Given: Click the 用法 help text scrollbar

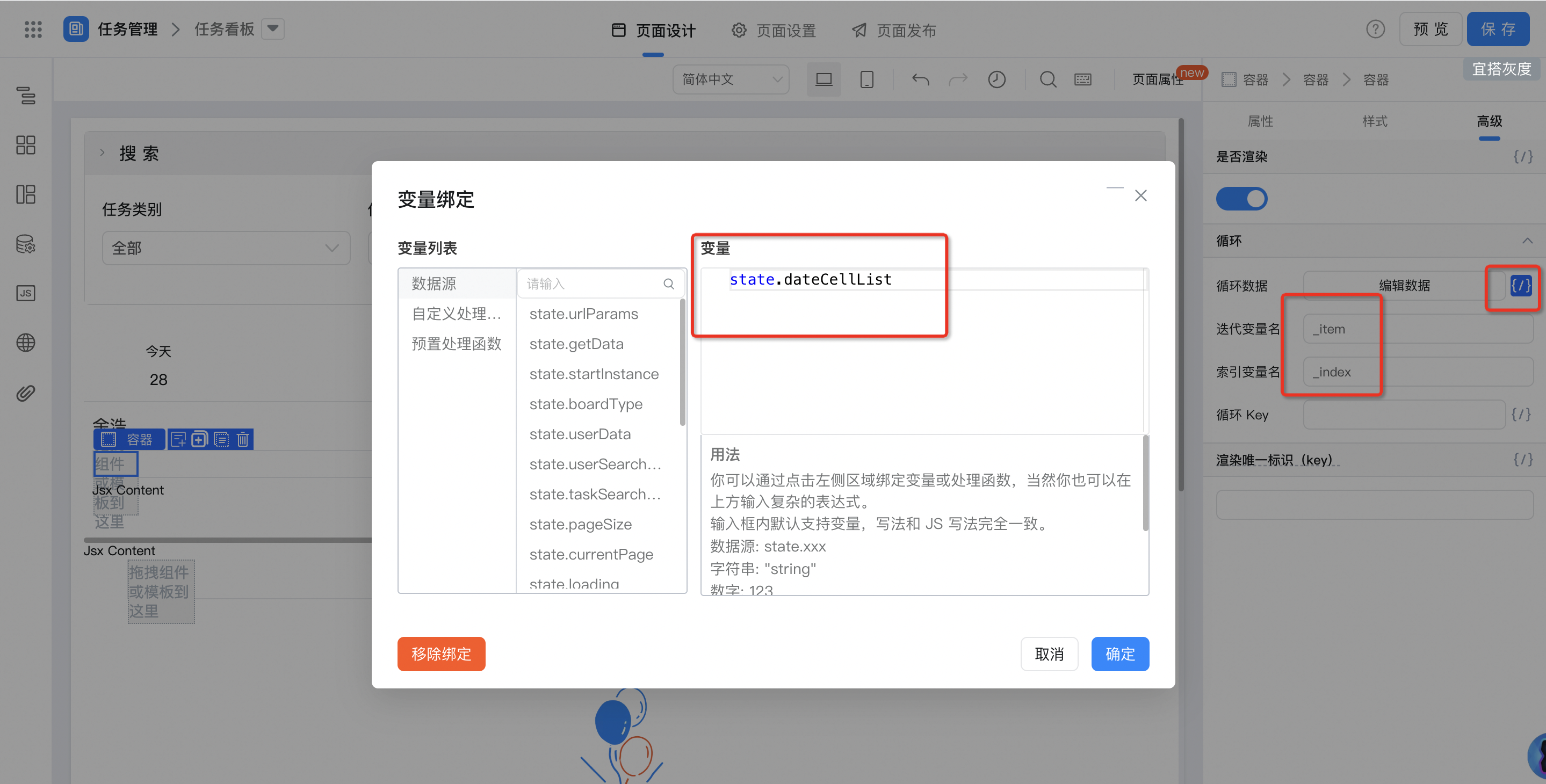Looking at the screenshot, I should (1145, 483).
